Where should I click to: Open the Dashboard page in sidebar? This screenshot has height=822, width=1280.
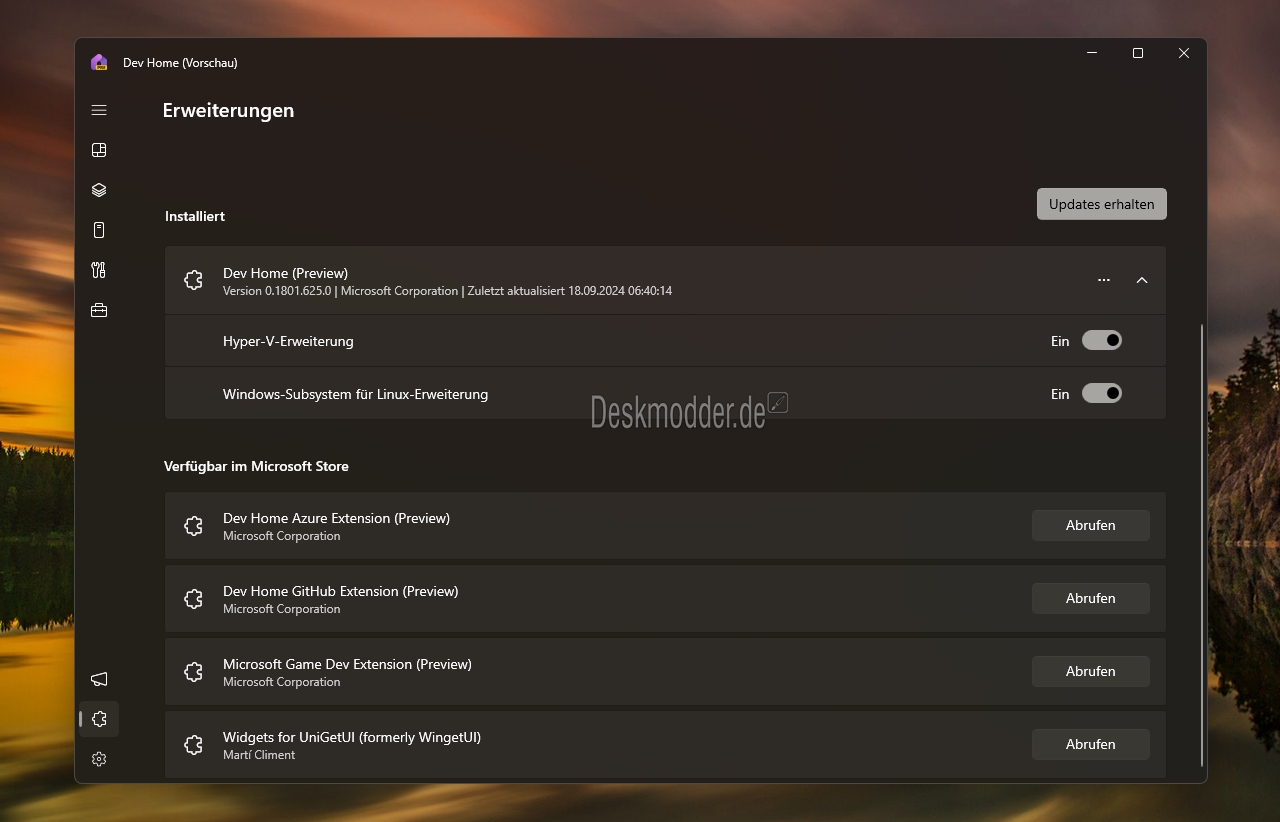(x=99, y=150)
